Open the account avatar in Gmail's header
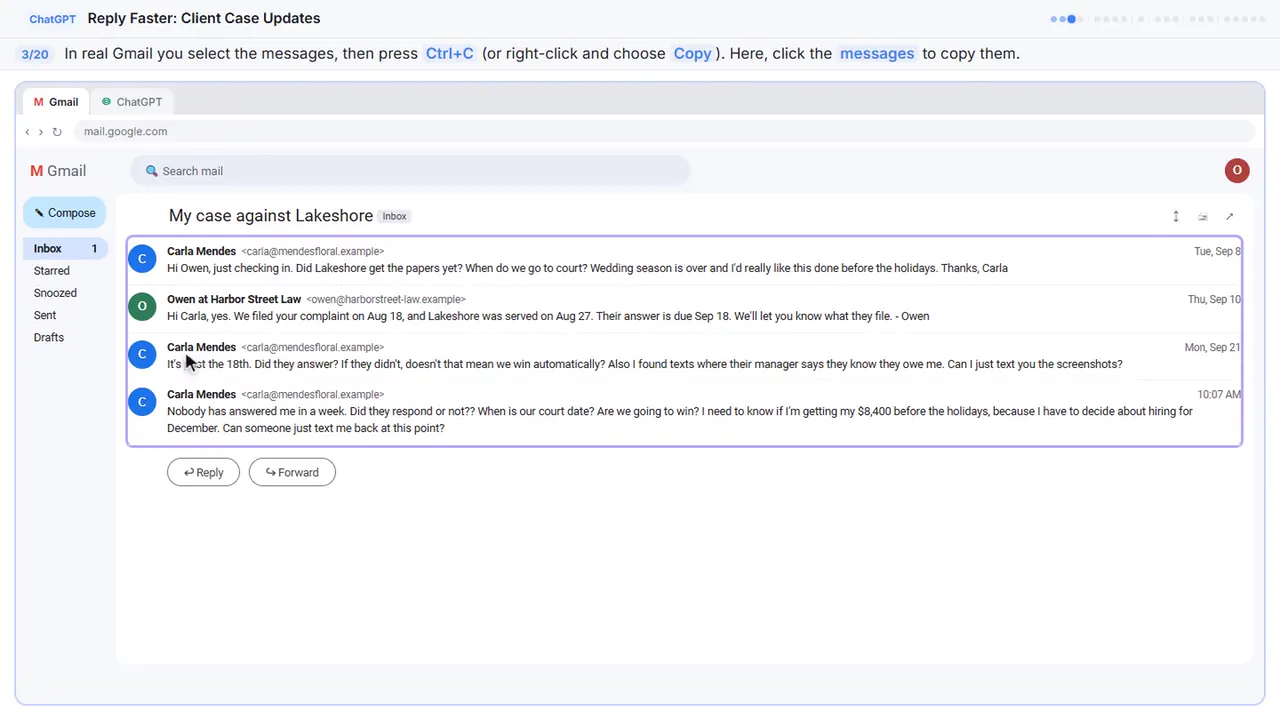This screenshot has height=720, width=1280. [1237, 170]
